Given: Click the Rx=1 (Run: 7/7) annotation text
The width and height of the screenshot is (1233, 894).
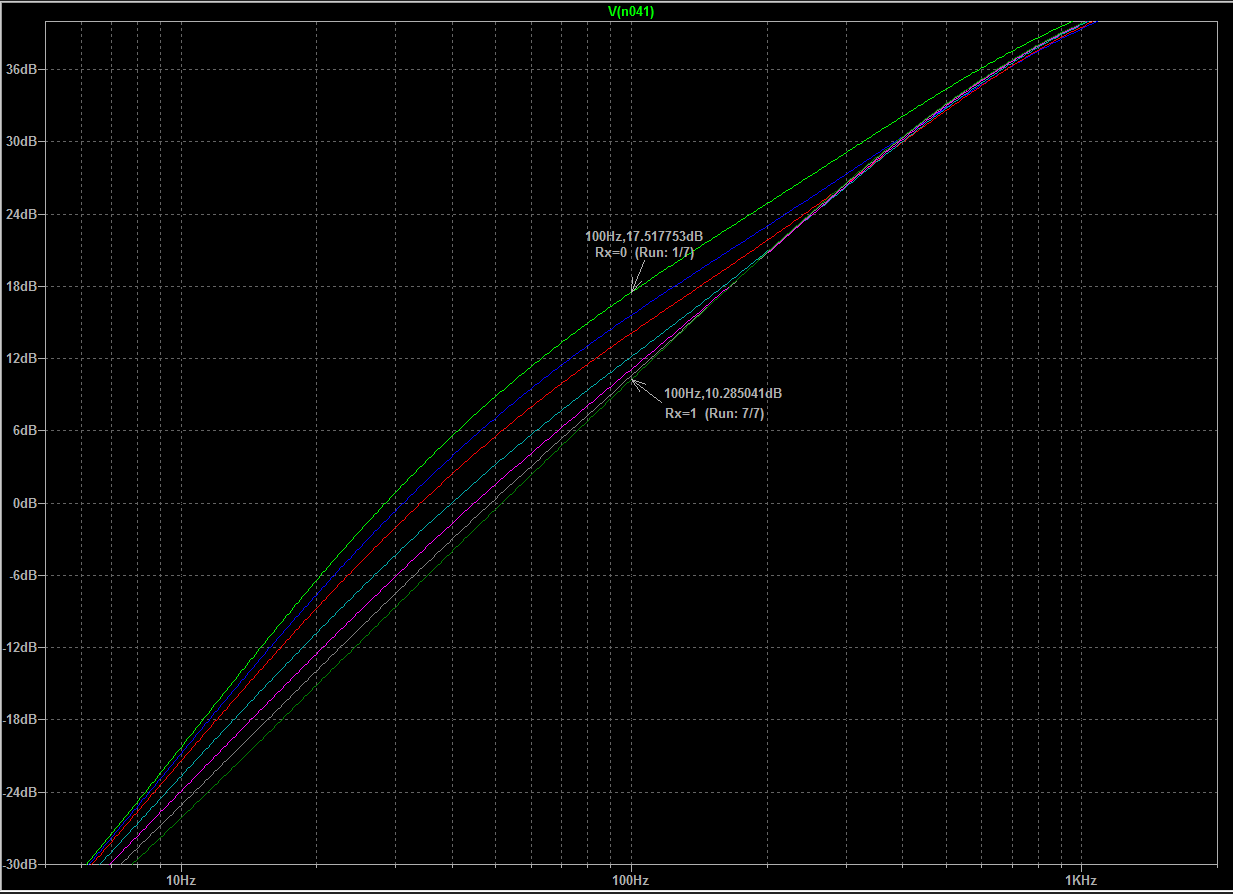Looking at the screenshot, I should click(714, 413).
